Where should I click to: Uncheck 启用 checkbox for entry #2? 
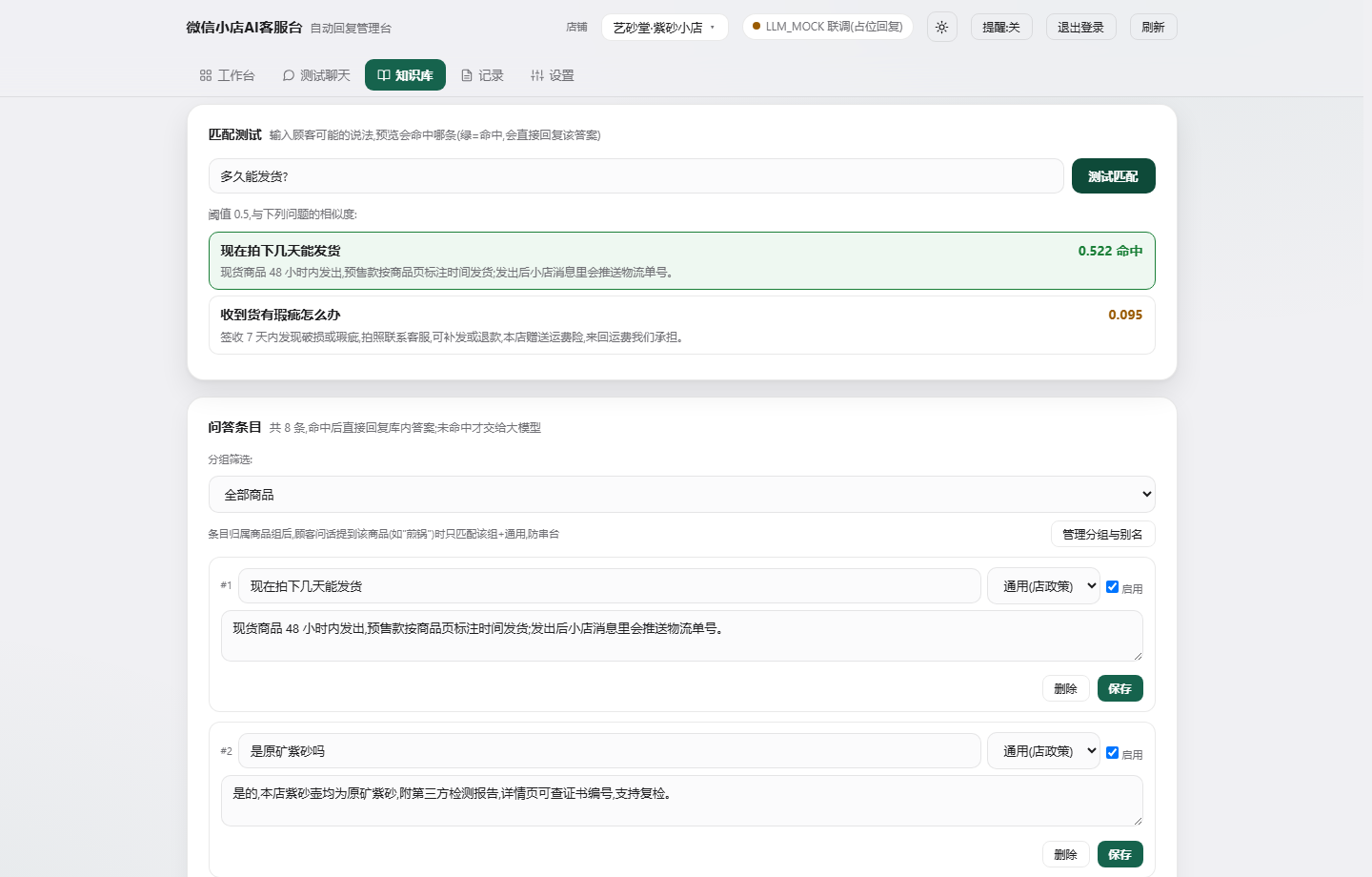(x=1112, y=752)
